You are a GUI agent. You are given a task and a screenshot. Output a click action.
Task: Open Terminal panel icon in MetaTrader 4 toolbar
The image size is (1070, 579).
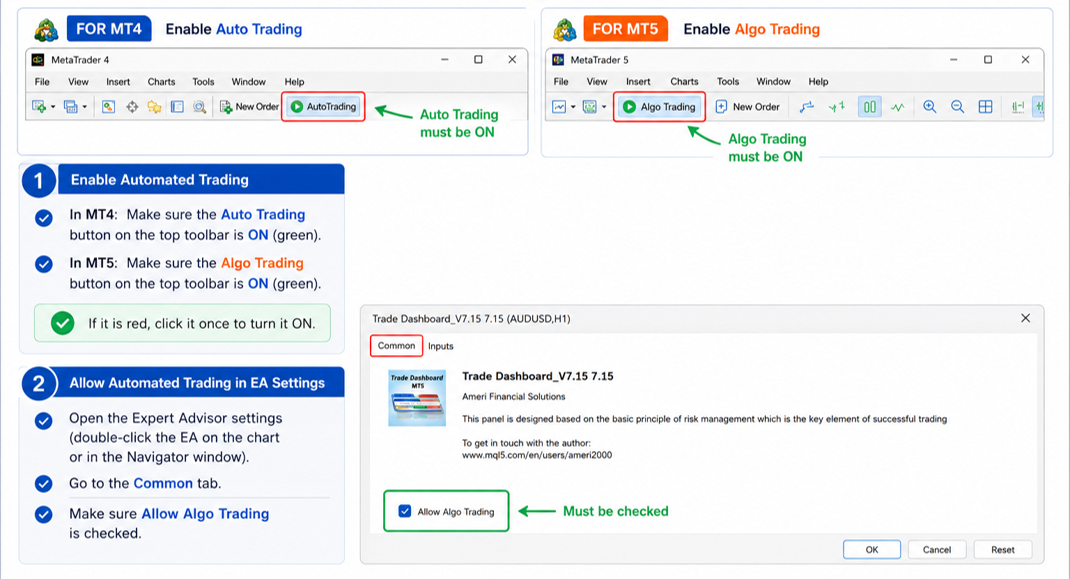click(x=177, y=107)
